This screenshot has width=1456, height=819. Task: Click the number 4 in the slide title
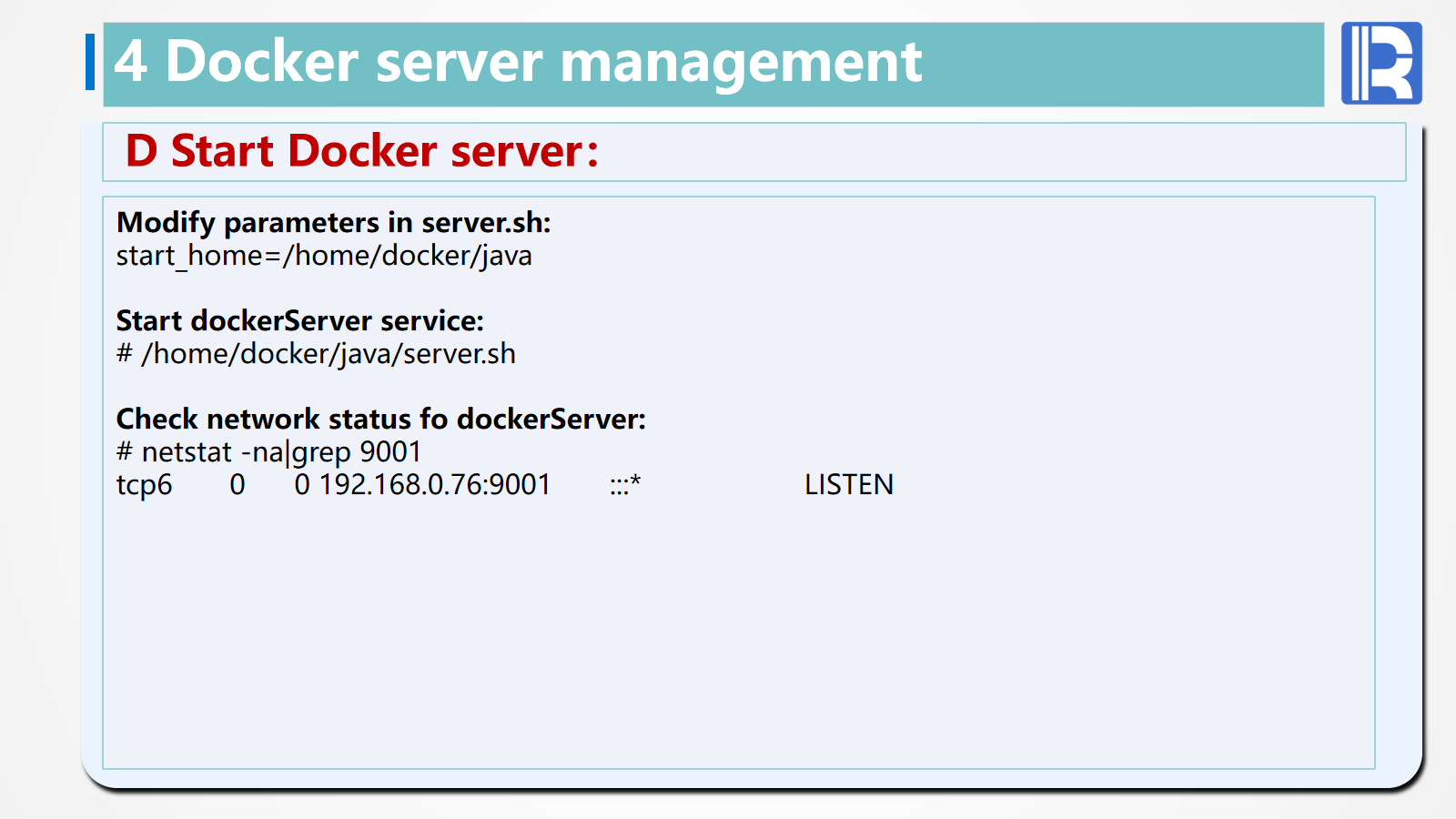130,62
